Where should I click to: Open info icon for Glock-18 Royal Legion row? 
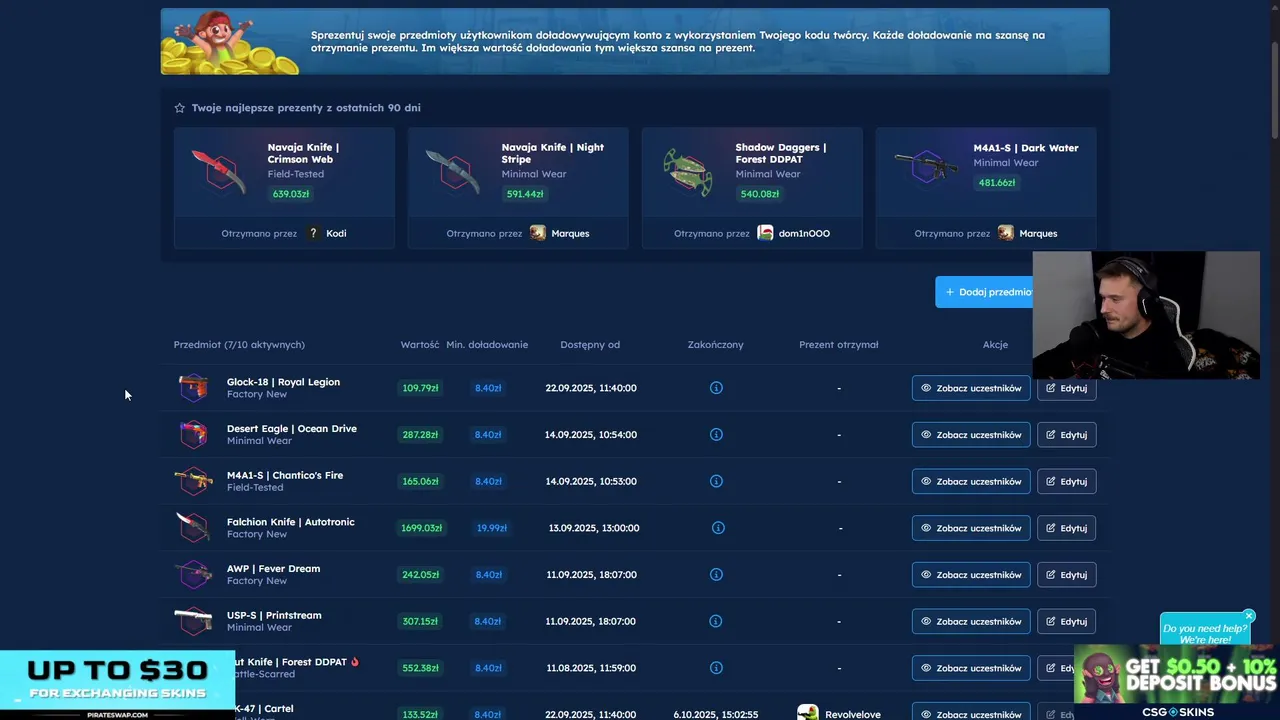(x=716, y=388)
